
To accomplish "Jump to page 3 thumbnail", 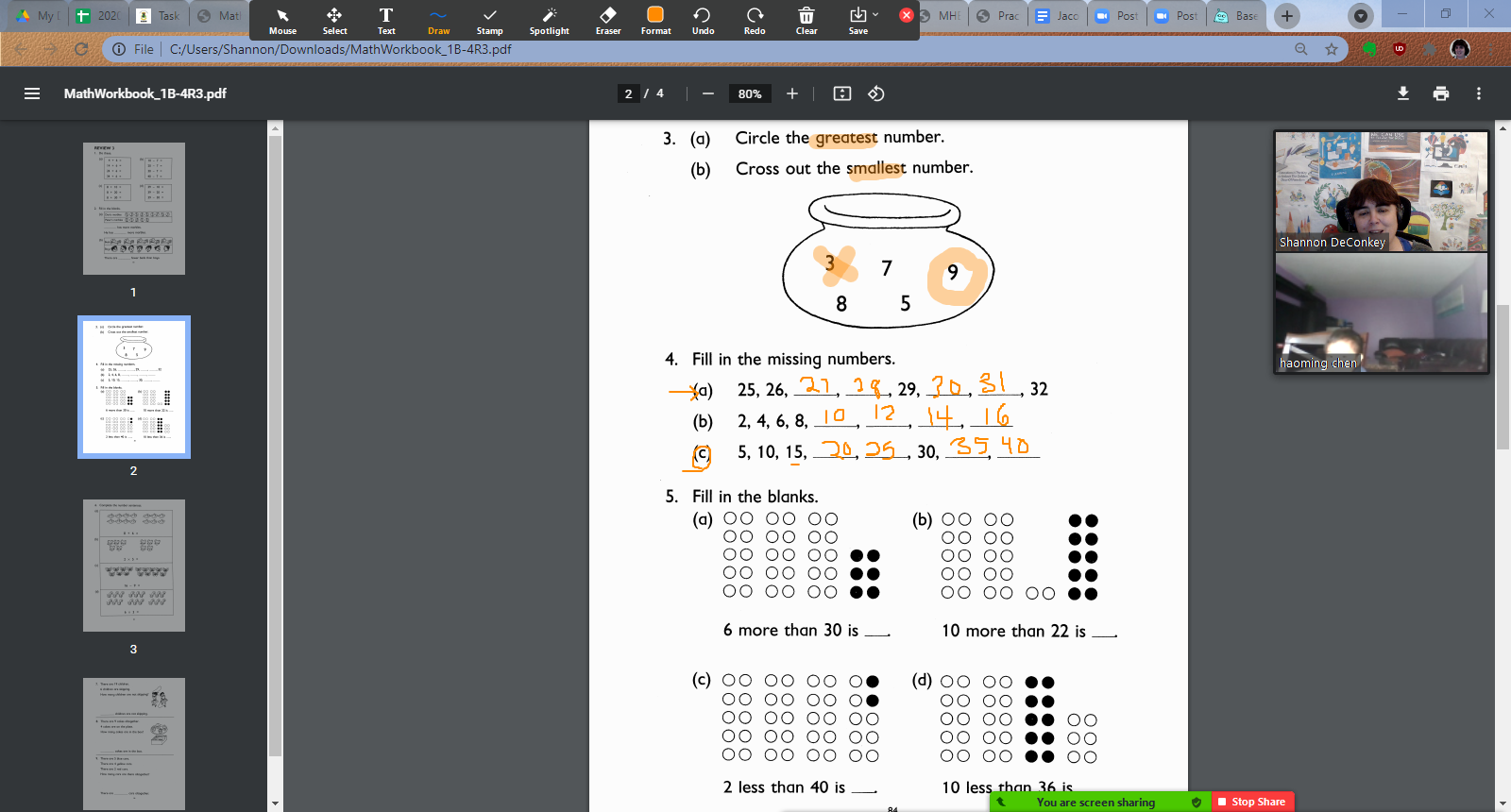I will tap(134, 566).
